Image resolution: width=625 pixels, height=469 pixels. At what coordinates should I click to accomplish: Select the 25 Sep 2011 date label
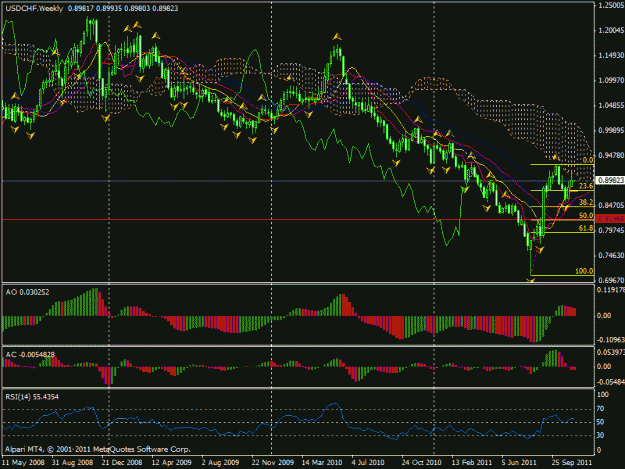[572, 463]
